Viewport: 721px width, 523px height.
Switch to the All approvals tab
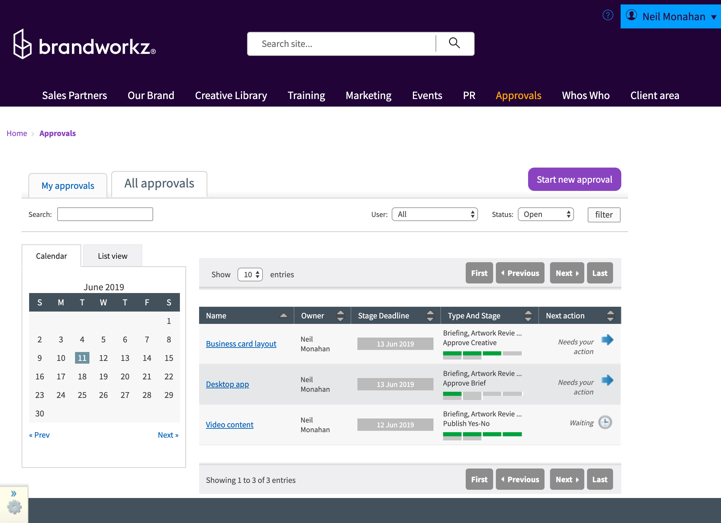(x=159, y=184)
